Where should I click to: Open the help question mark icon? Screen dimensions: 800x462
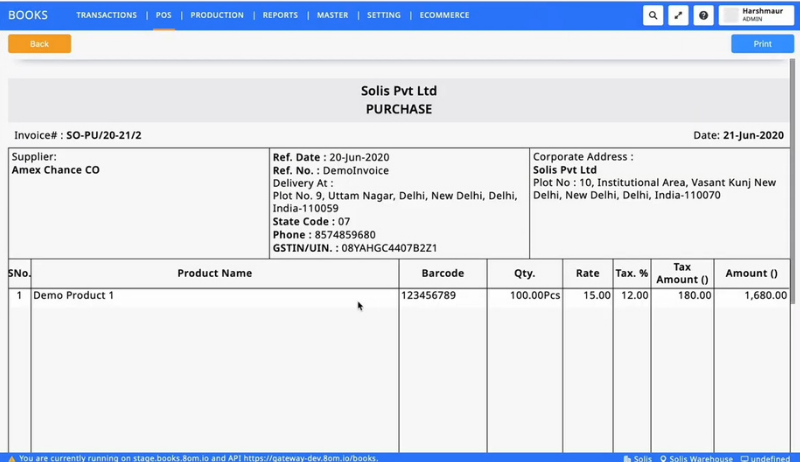click(x=703, y=15)
